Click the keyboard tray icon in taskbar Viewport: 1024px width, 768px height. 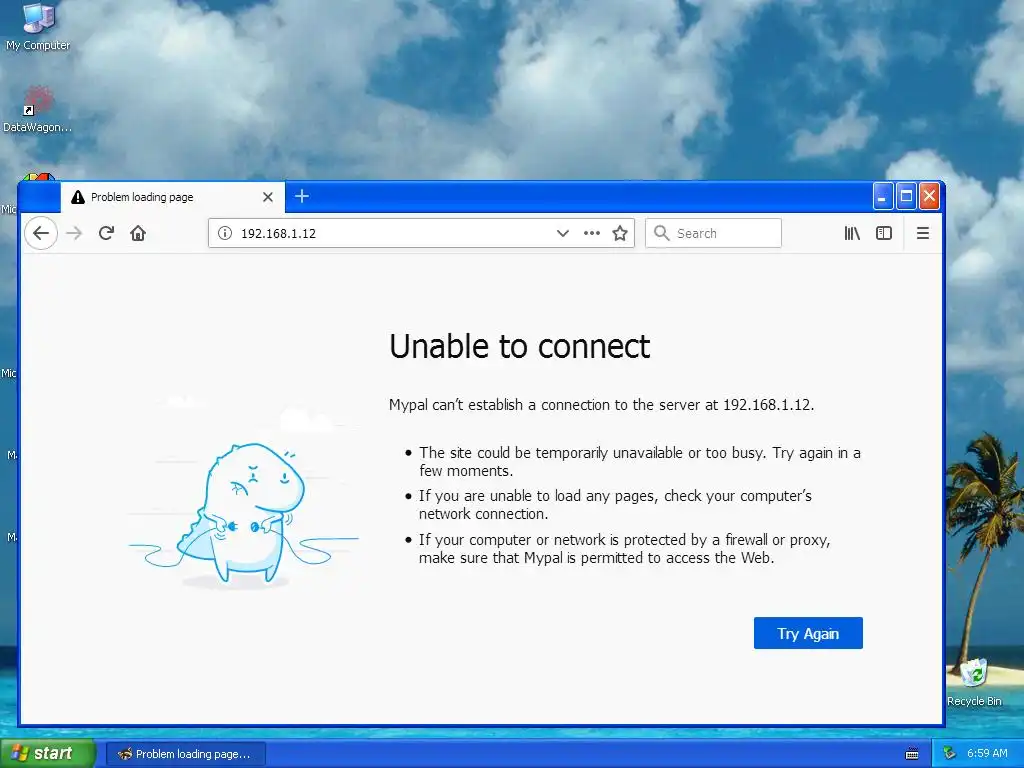click(912, 754)
